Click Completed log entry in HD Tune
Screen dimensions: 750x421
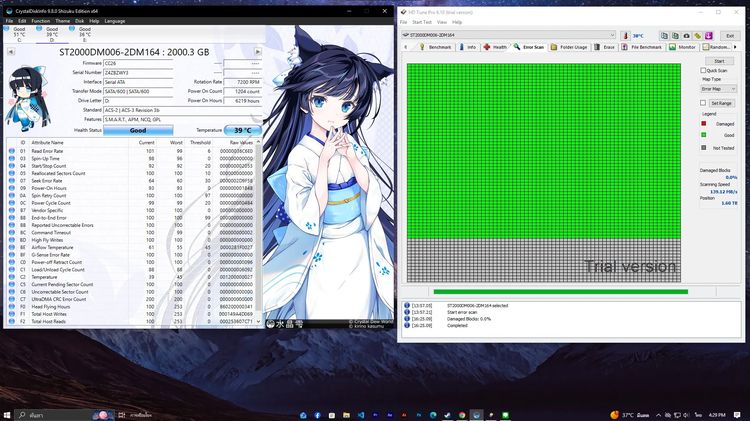tap(457, 325)
